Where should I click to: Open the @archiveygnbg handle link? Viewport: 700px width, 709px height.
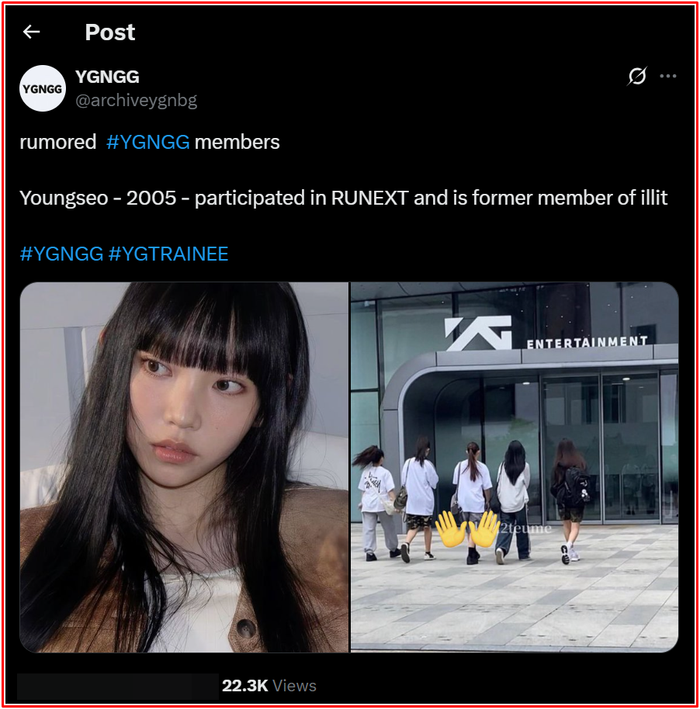click(136, 100)
